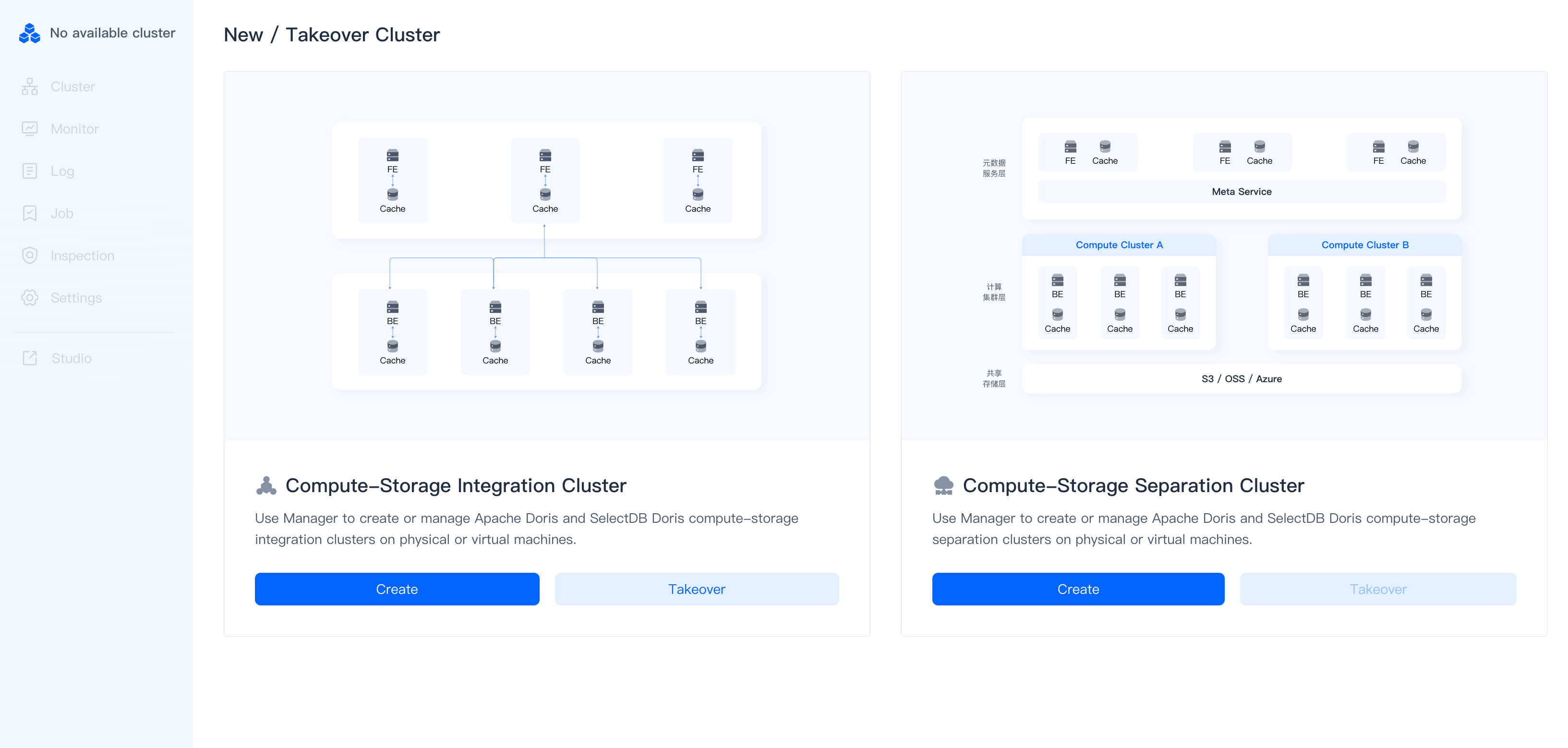Screen dimensions: 1568x748
Task: Click the people icon beside Compute-Storage Integration Cluster
Action: point(266,485)
